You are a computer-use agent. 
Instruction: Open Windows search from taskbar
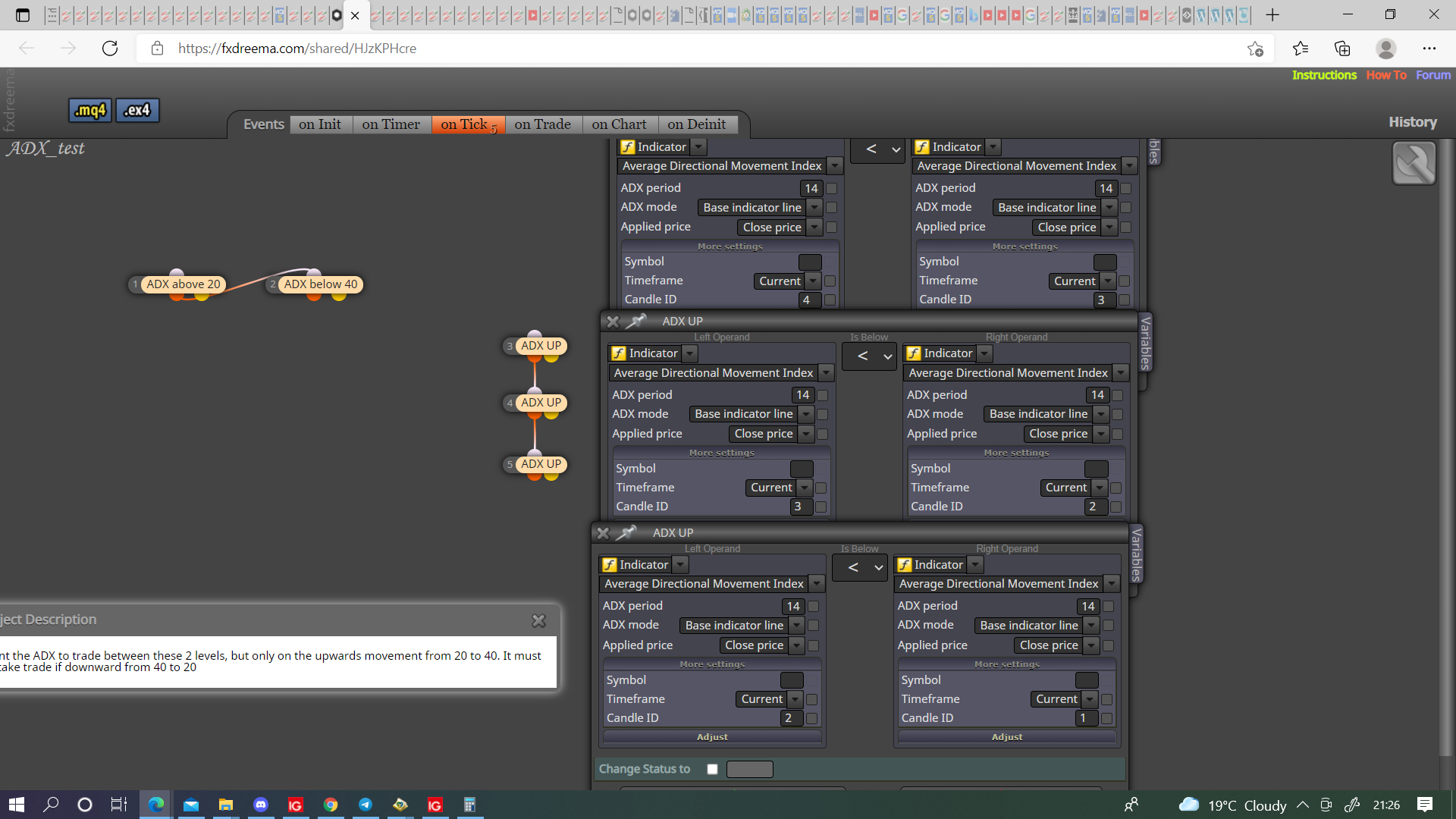coord(51,805)
